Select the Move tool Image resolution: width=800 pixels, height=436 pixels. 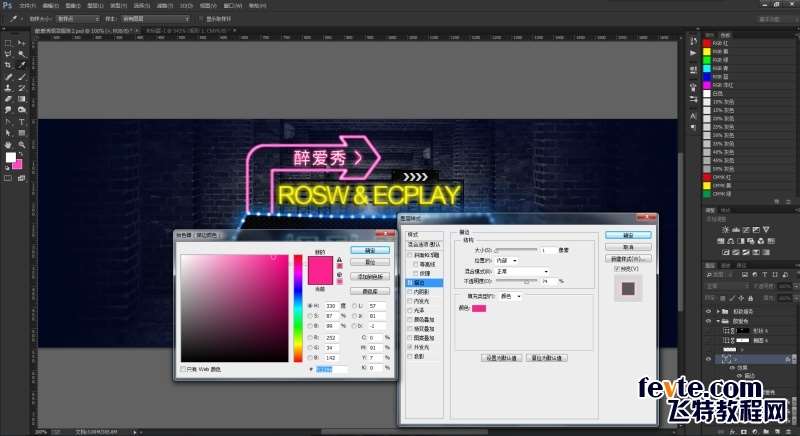[x=21, y=43]
